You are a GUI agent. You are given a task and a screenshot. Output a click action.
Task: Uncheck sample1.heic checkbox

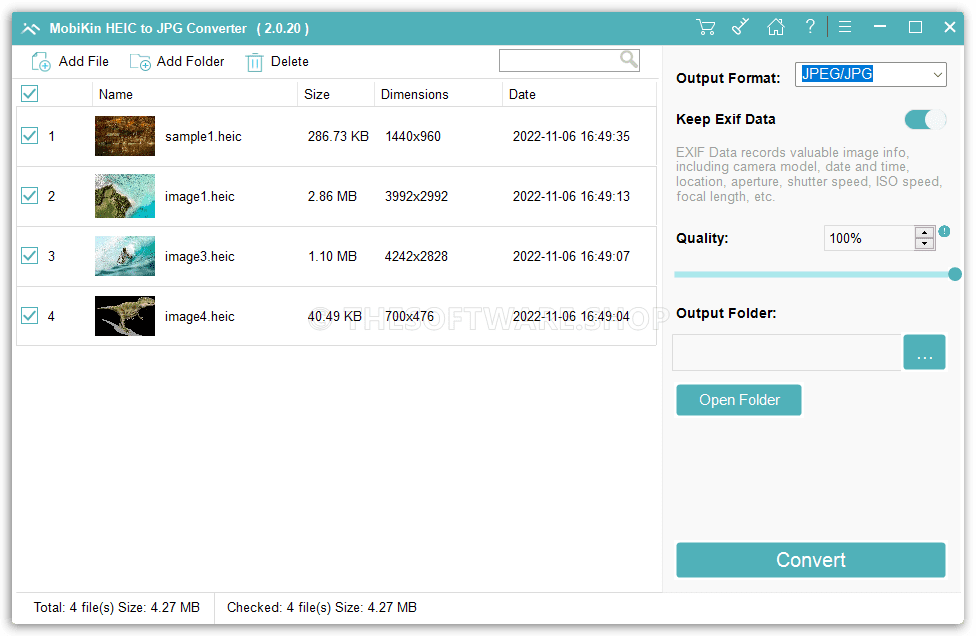[29, 136]
